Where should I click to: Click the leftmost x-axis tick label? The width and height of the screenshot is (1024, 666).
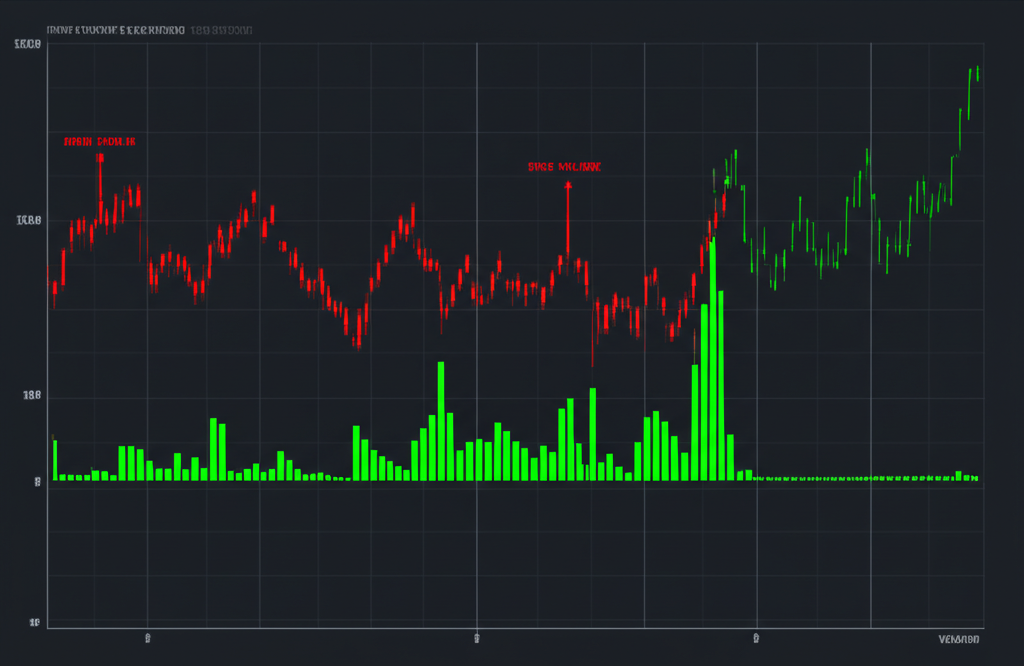coord(147,637)
